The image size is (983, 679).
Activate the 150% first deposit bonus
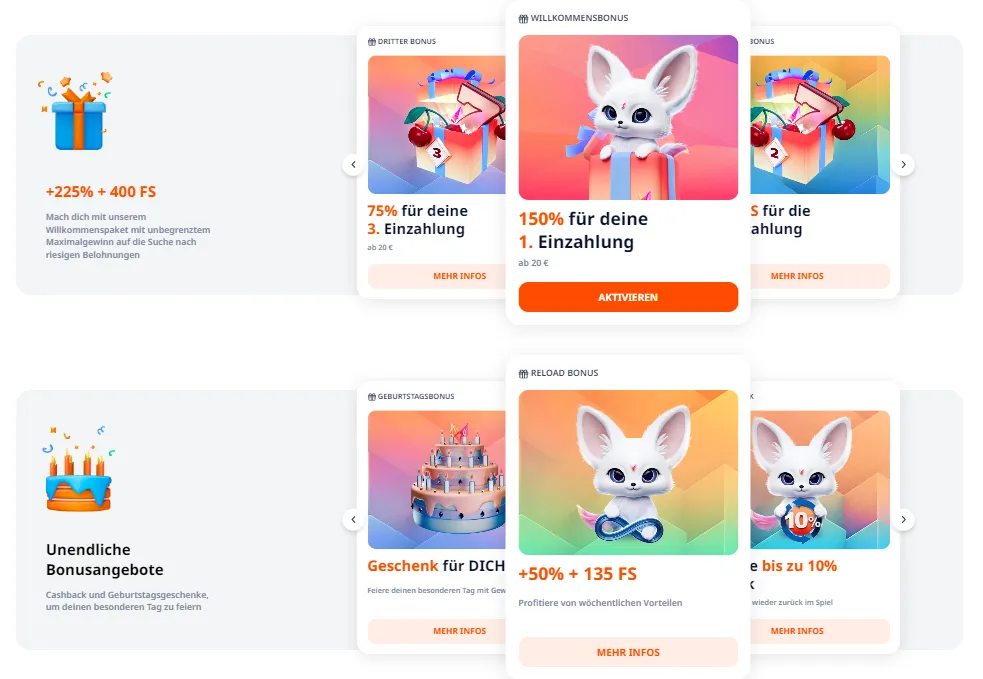[628, 297]
